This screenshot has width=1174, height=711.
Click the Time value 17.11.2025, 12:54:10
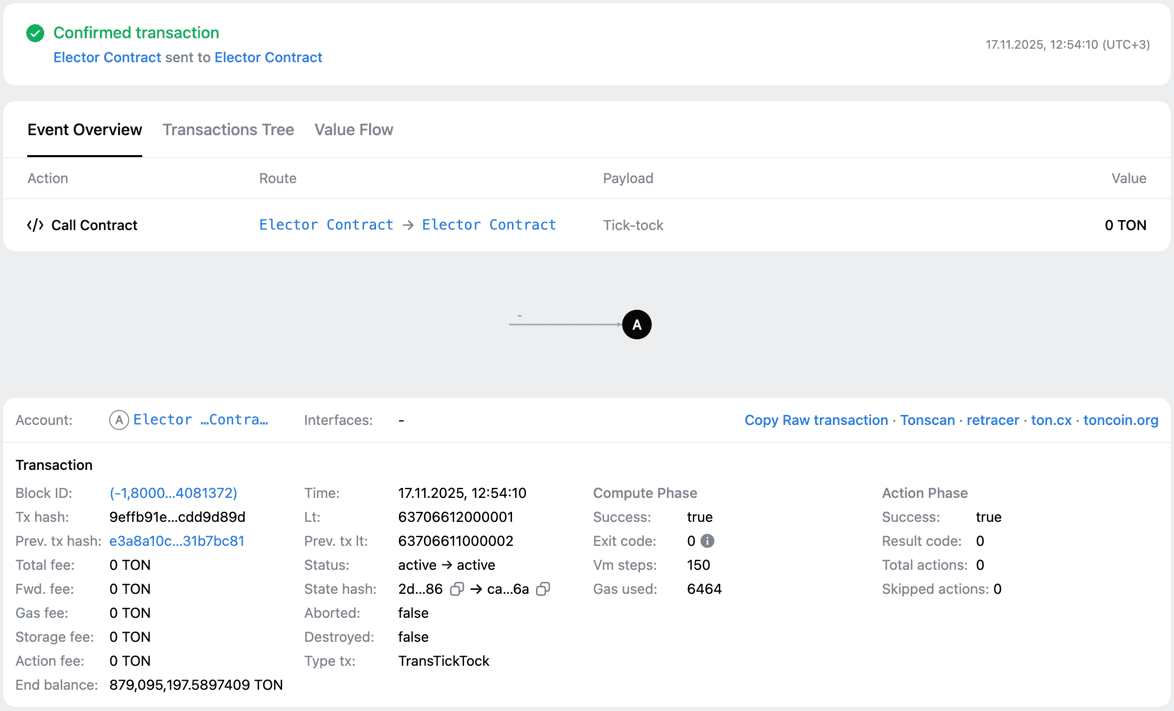pos(463,493)
